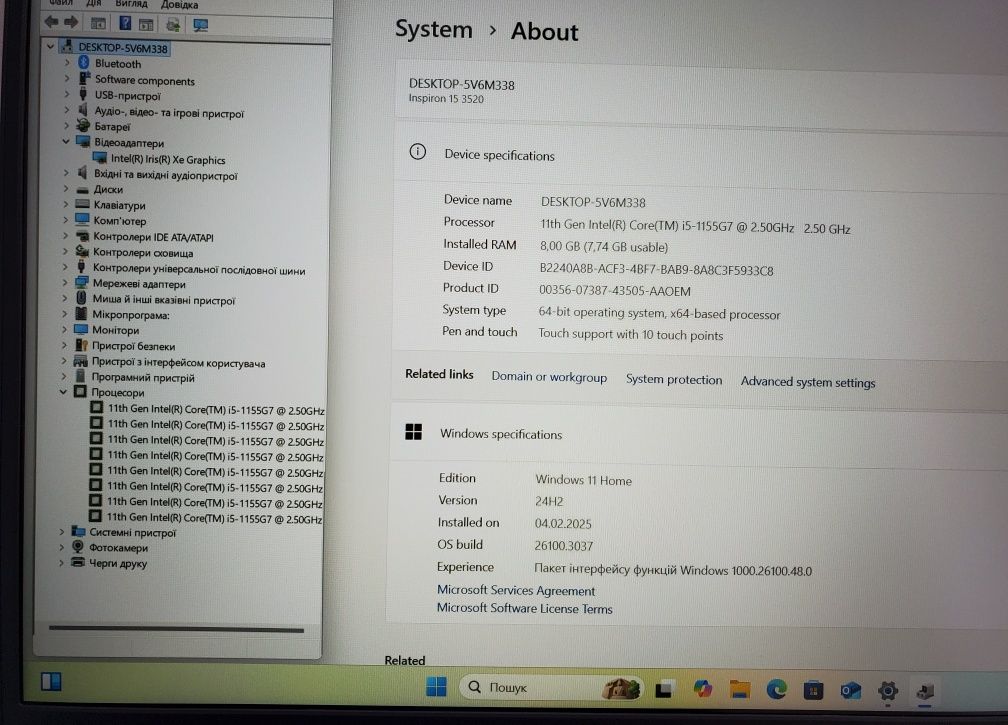This screenshot has height=725, width=1008.
Task: Open Microsoft Edge from the taskbar
Action: pyautogui.click(x=777, y=690)
